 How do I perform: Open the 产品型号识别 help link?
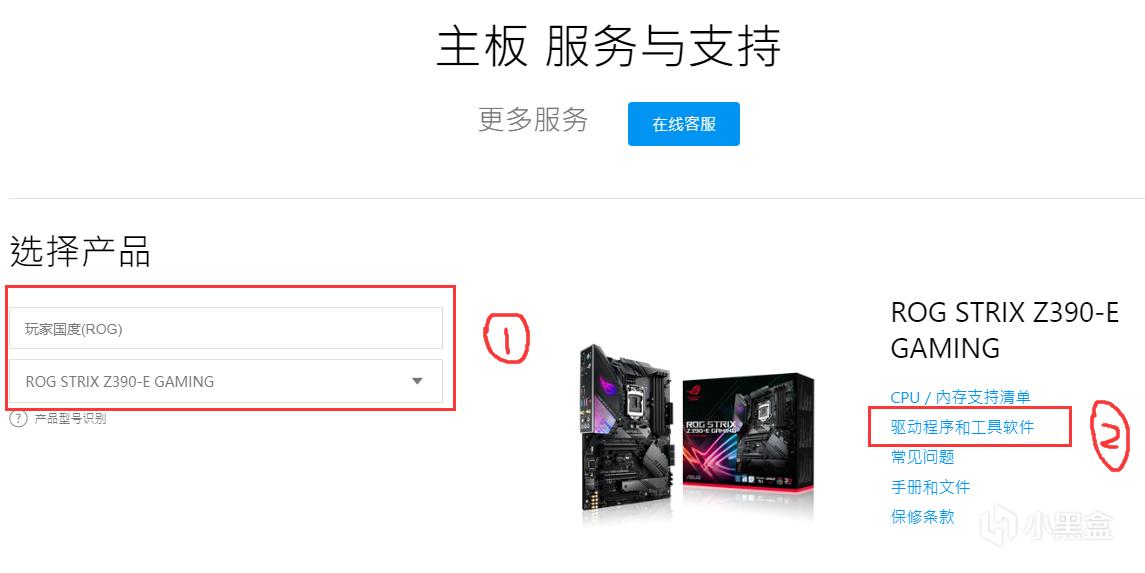70,419
